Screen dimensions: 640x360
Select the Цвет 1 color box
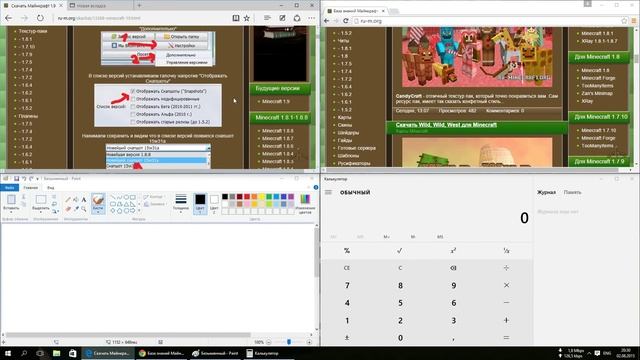click(x=200, y=204)
